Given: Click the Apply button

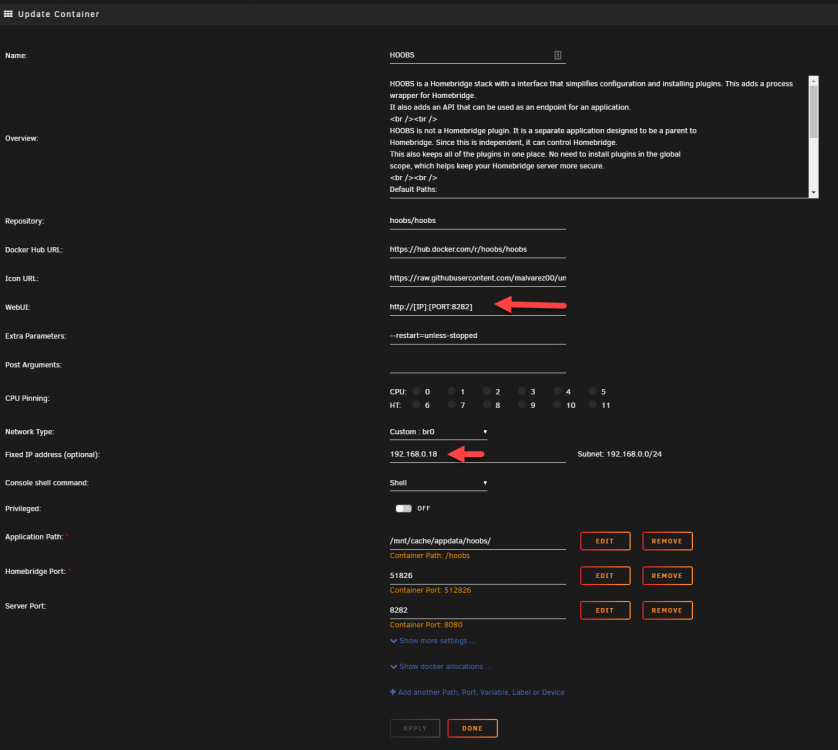Looking at the screenshot, I should pyautogui.click(x=415, y=728).
